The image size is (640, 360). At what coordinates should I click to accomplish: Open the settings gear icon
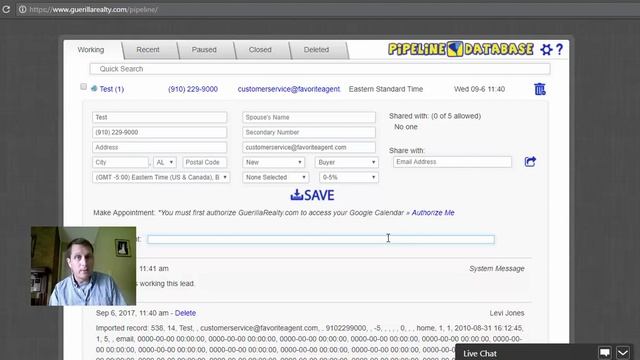(546, 50)
